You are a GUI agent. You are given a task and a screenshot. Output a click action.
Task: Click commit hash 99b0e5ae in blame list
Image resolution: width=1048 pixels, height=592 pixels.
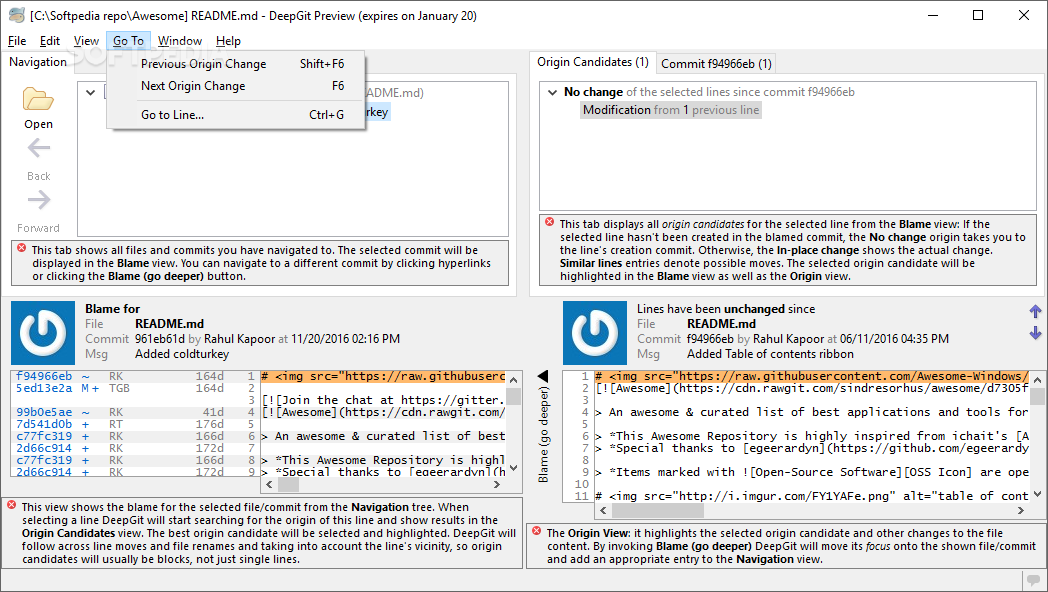pyautogui.click(x=43, y=412)
